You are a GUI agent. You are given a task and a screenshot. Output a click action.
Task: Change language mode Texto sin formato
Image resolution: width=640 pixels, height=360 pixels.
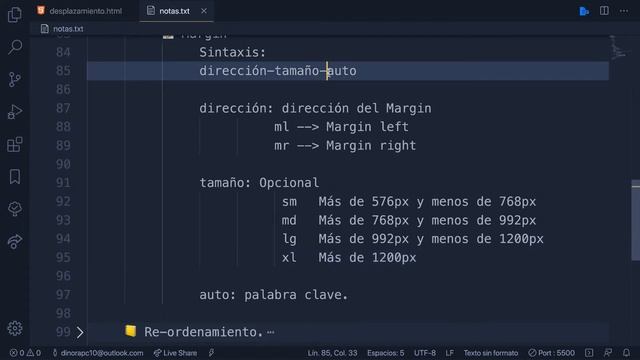[x=491, y=353]
